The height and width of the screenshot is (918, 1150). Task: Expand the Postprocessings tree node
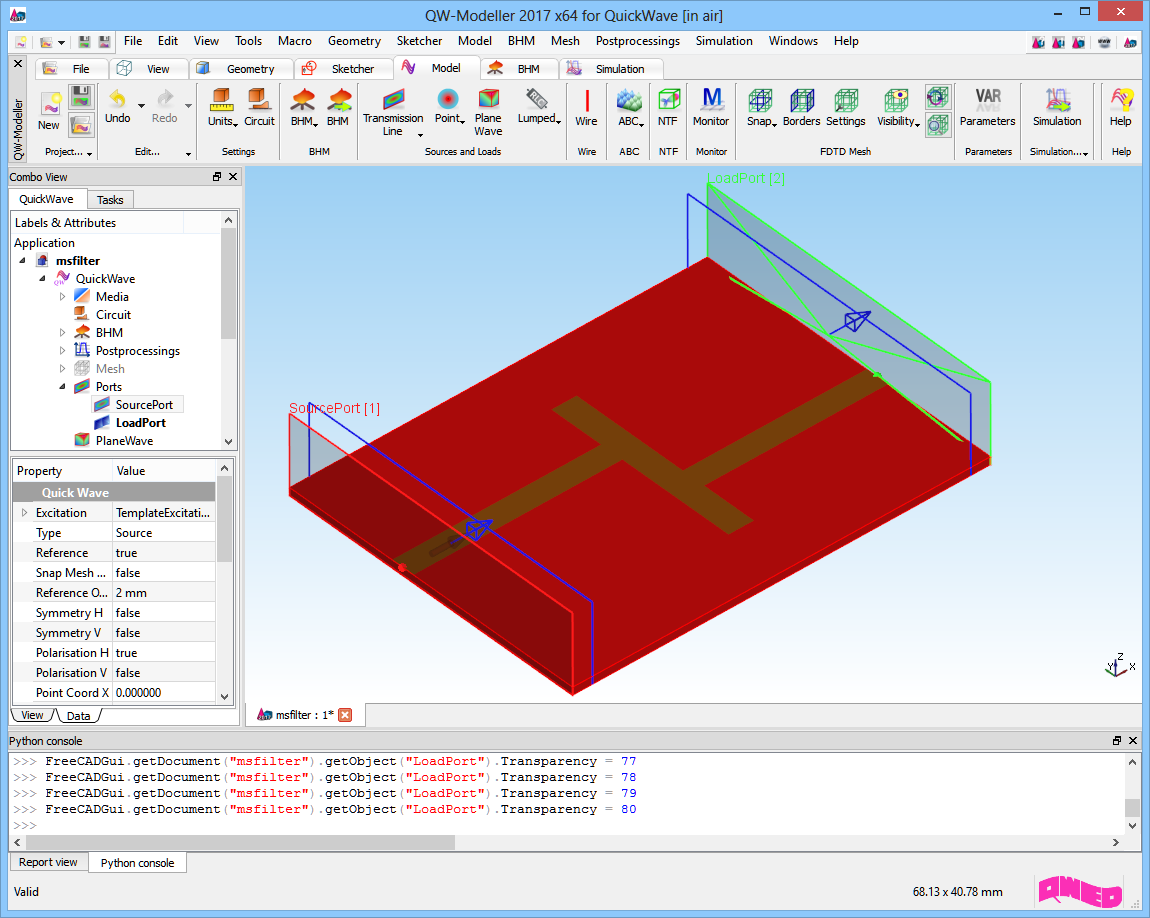point(62,350)
